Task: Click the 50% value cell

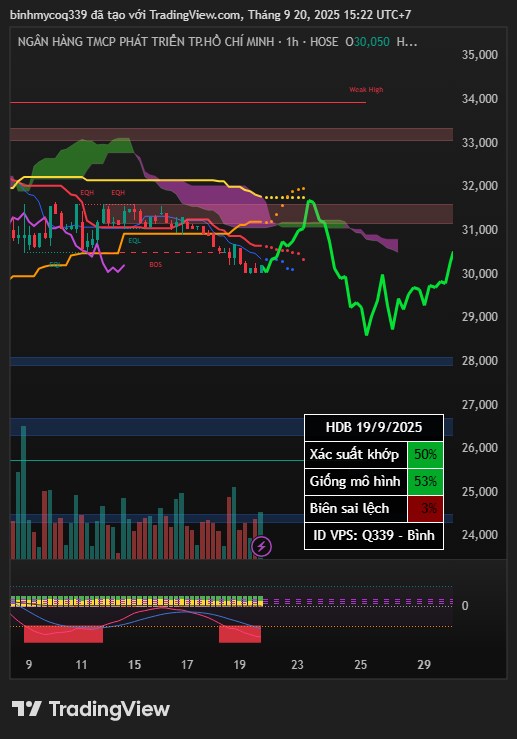Action: 425,454
